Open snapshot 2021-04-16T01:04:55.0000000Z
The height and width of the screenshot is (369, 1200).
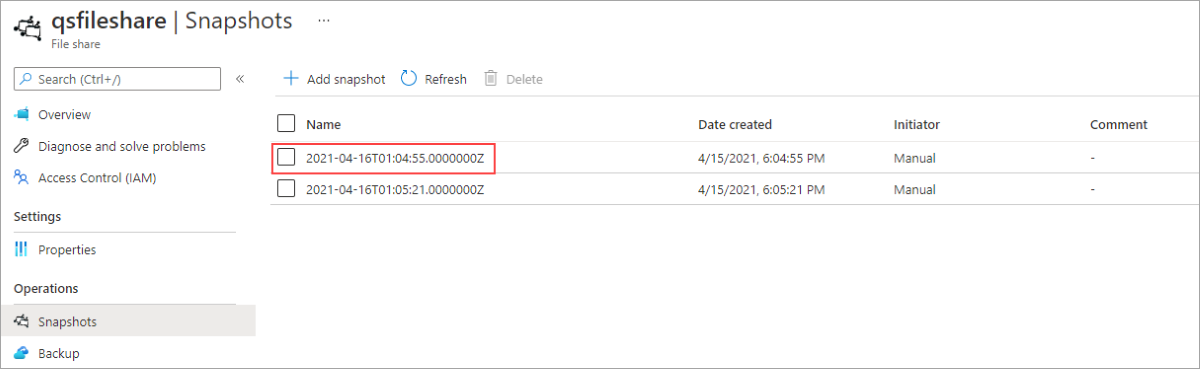tap(395, 158)
